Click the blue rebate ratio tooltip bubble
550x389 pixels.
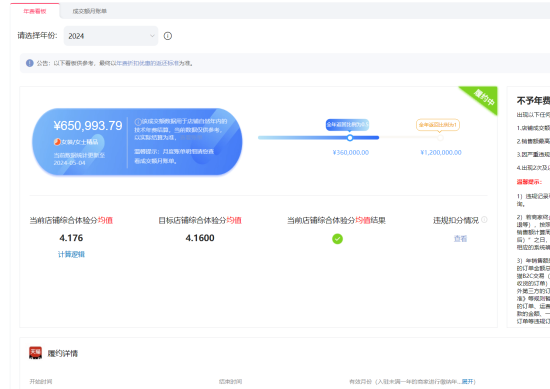tap(347, 125)
